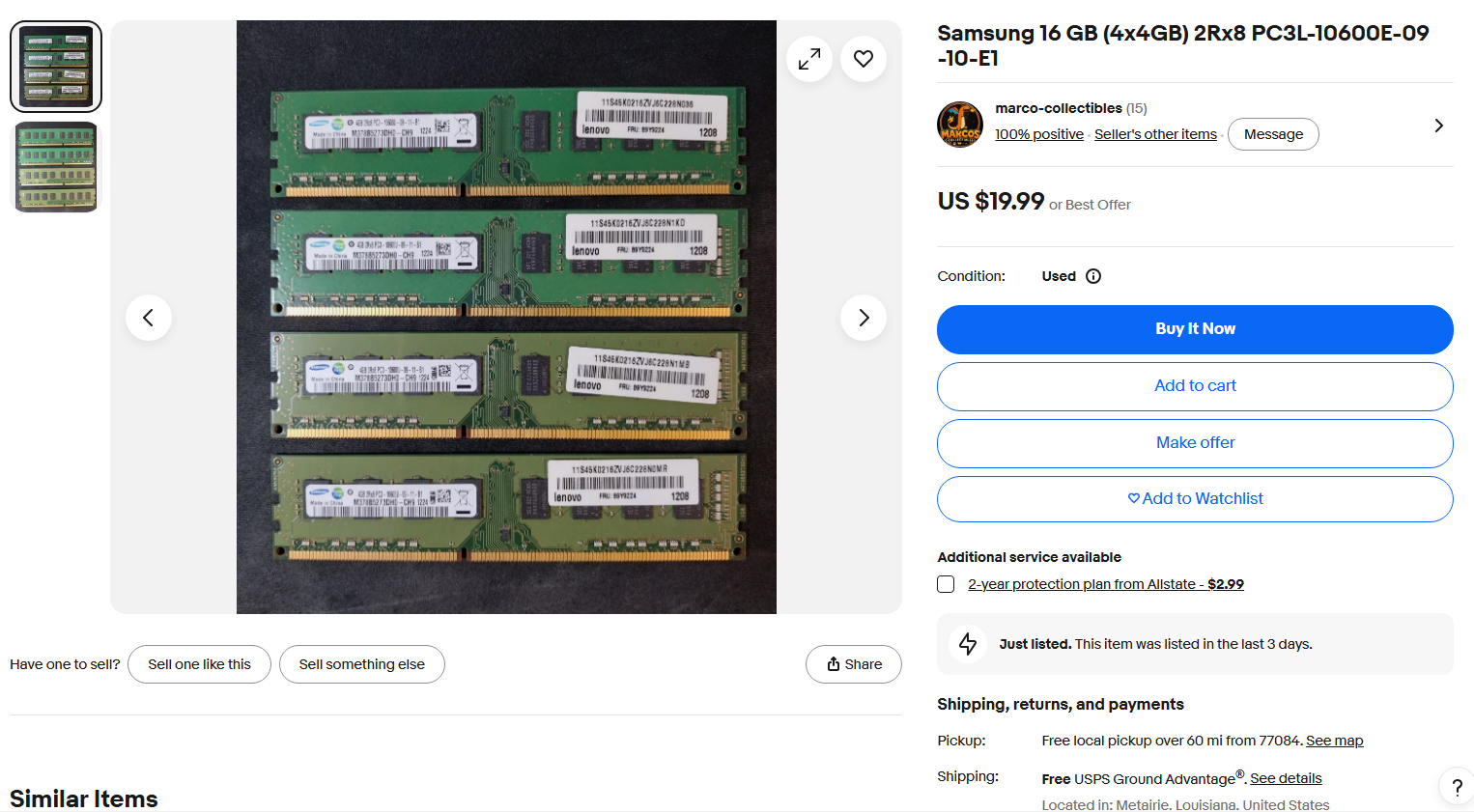Open seller marco-collectibles avatar
The height and width of the screenshot is (812, 1474).
[960, 125]
